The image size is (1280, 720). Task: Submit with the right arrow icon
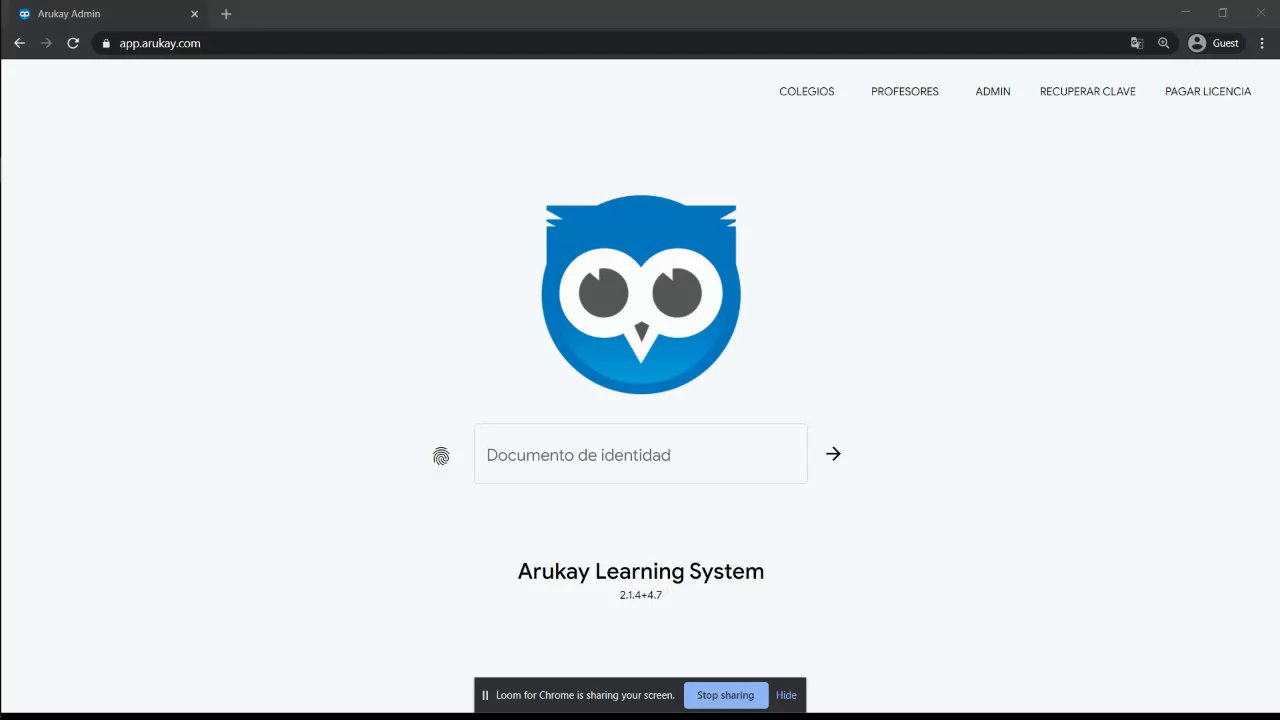pyautogui.click(x=833, y=454)
